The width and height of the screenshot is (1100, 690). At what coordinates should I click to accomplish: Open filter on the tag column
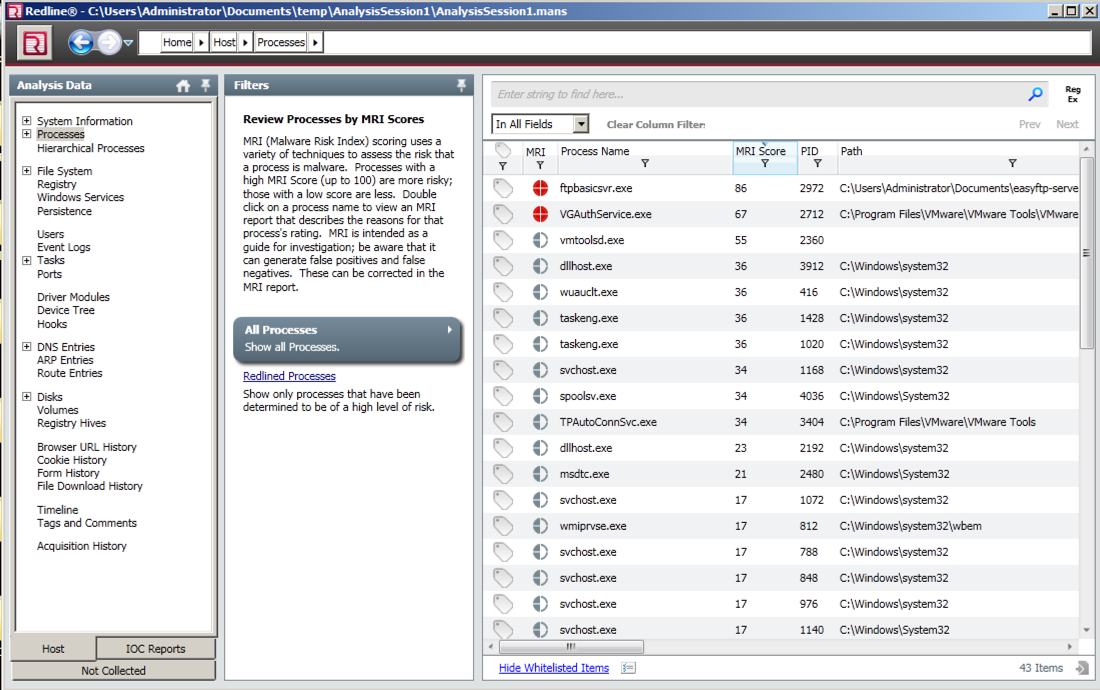click(x=502, y=166)
